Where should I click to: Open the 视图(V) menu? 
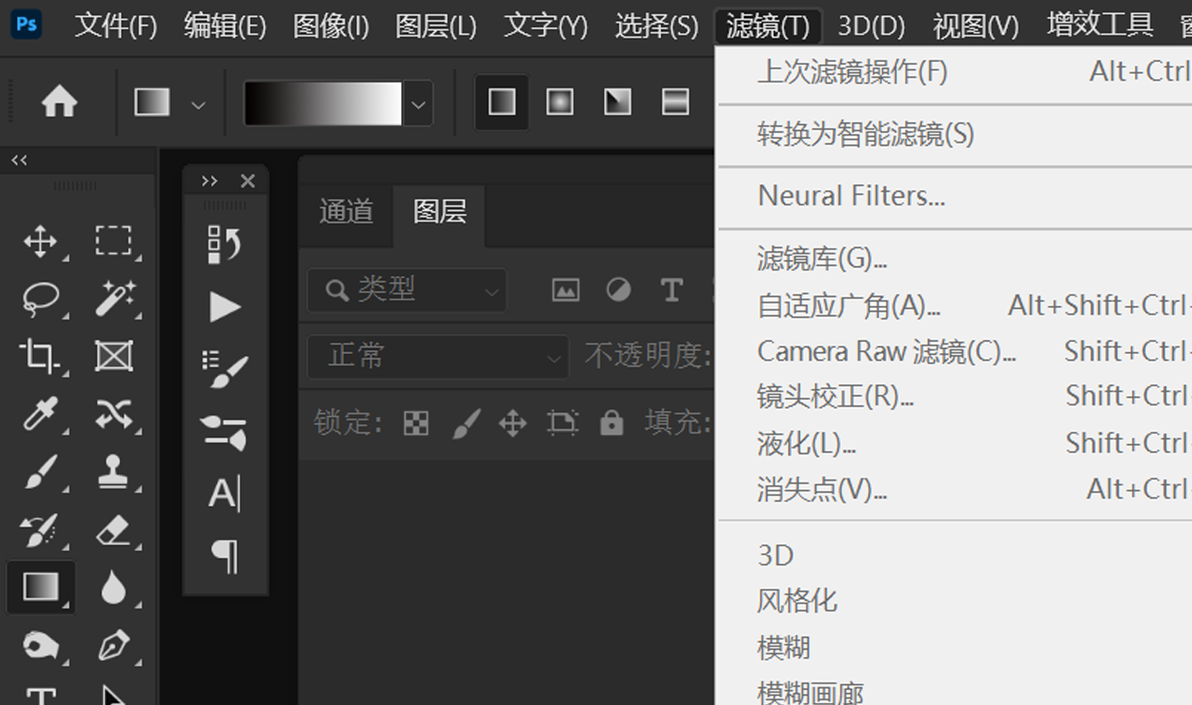coord(975,26)
